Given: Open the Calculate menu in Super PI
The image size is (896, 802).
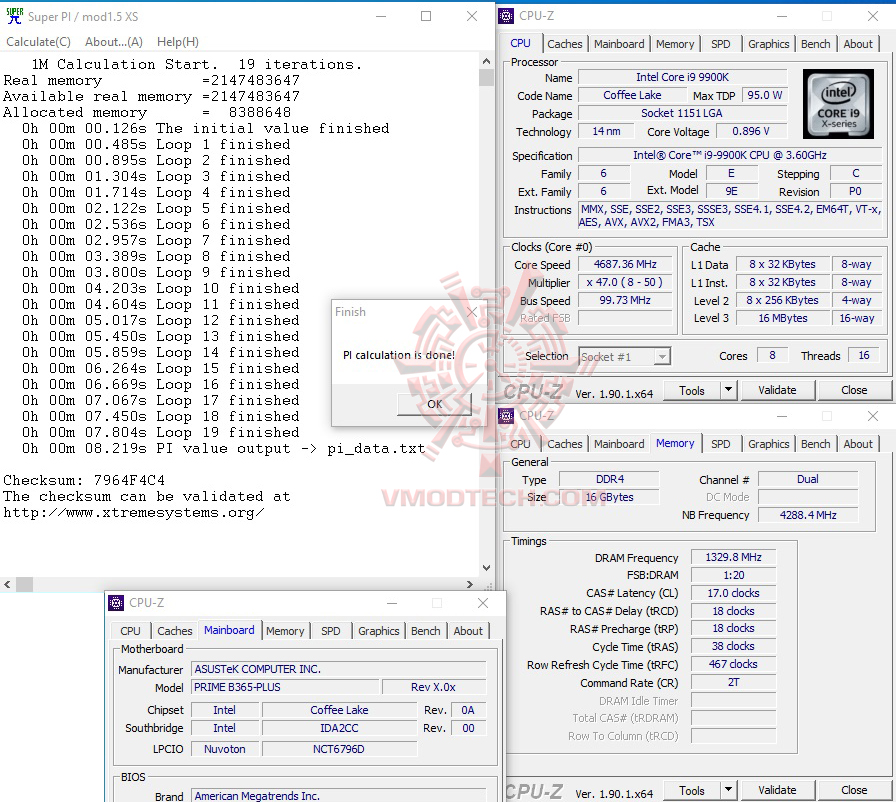Looking at the screenshot, I should 38,41.
